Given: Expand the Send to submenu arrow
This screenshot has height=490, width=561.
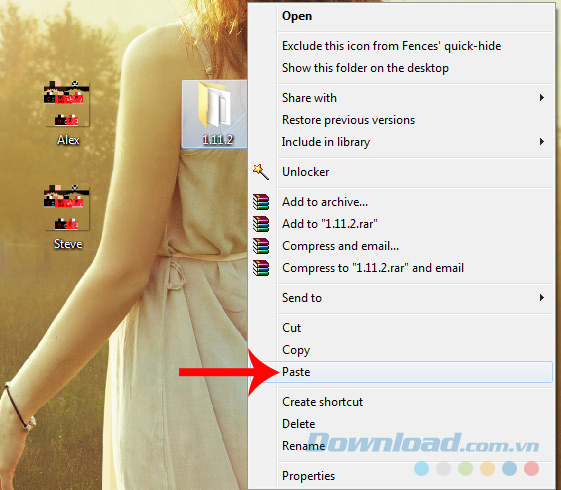Looking at the screenshot, I should pos(542,298).
